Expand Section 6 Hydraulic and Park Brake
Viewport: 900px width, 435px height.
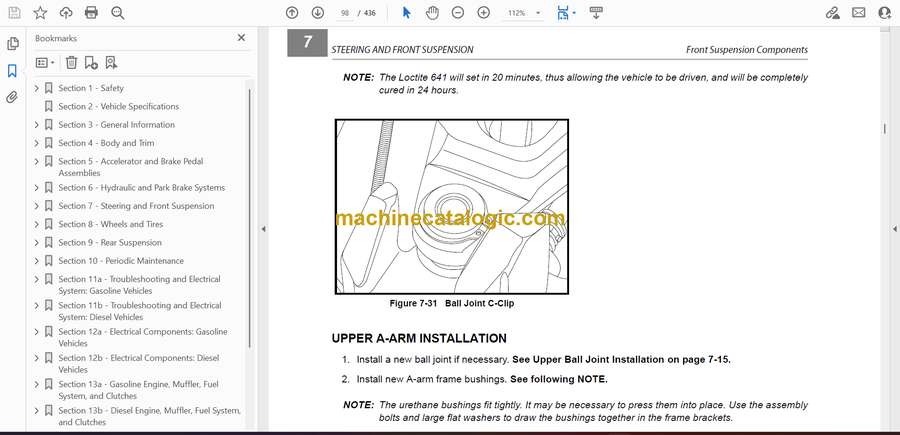click(x=37, y=188)
